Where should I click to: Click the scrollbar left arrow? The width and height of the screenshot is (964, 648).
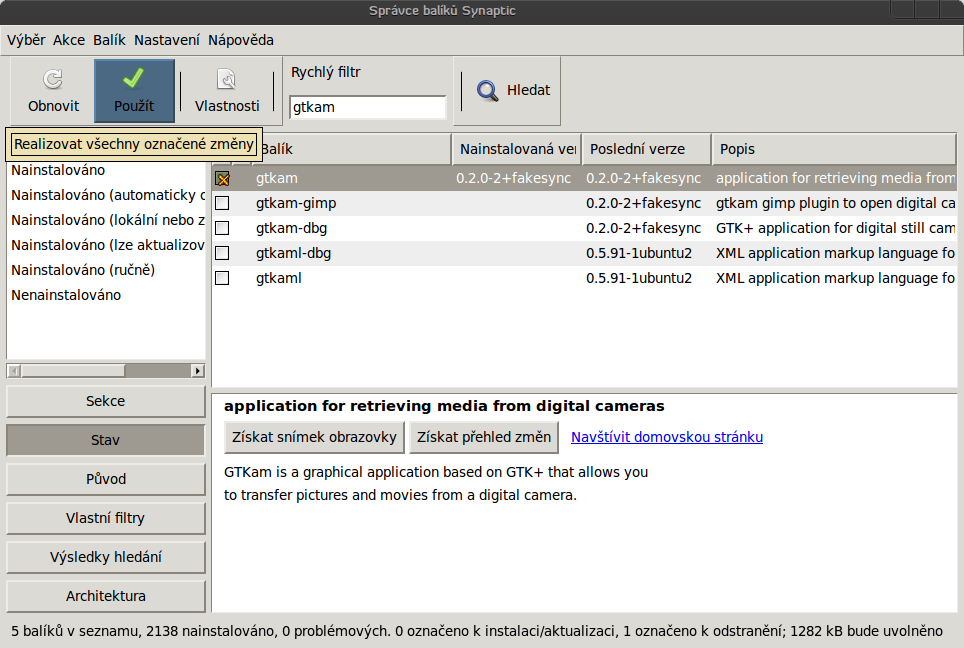[14, 371]
